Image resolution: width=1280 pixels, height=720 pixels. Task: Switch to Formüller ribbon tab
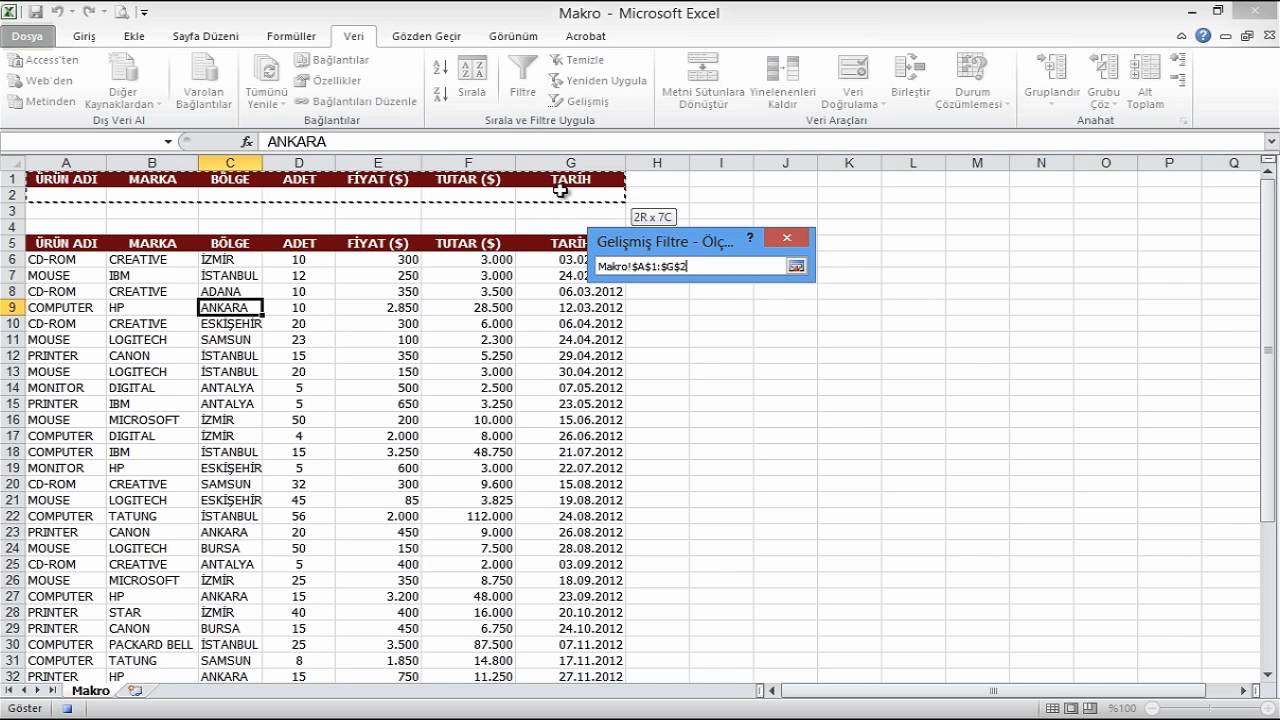[x=291, y=36]
